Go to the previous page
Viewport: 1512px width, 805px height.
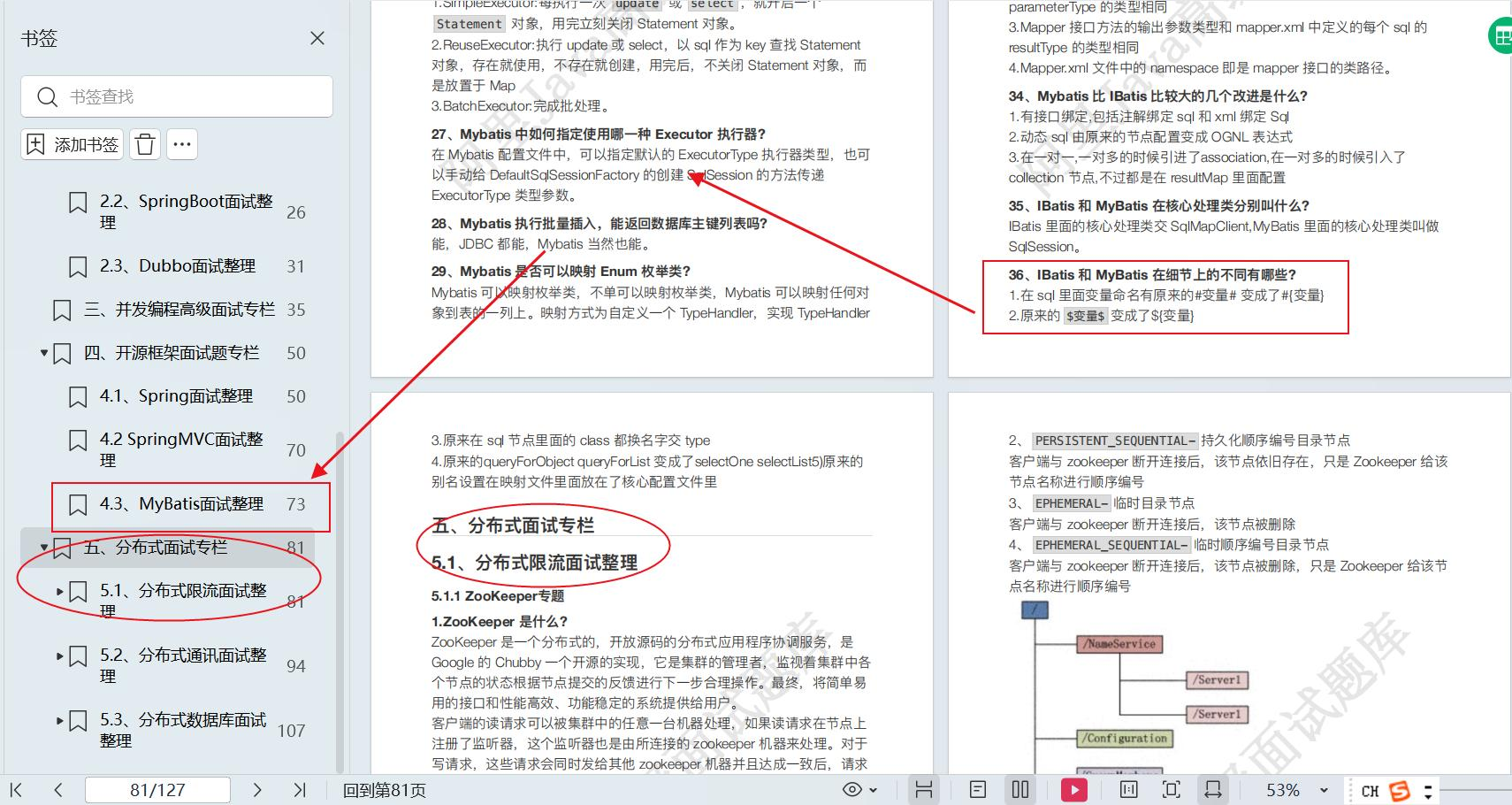point(58,790)
